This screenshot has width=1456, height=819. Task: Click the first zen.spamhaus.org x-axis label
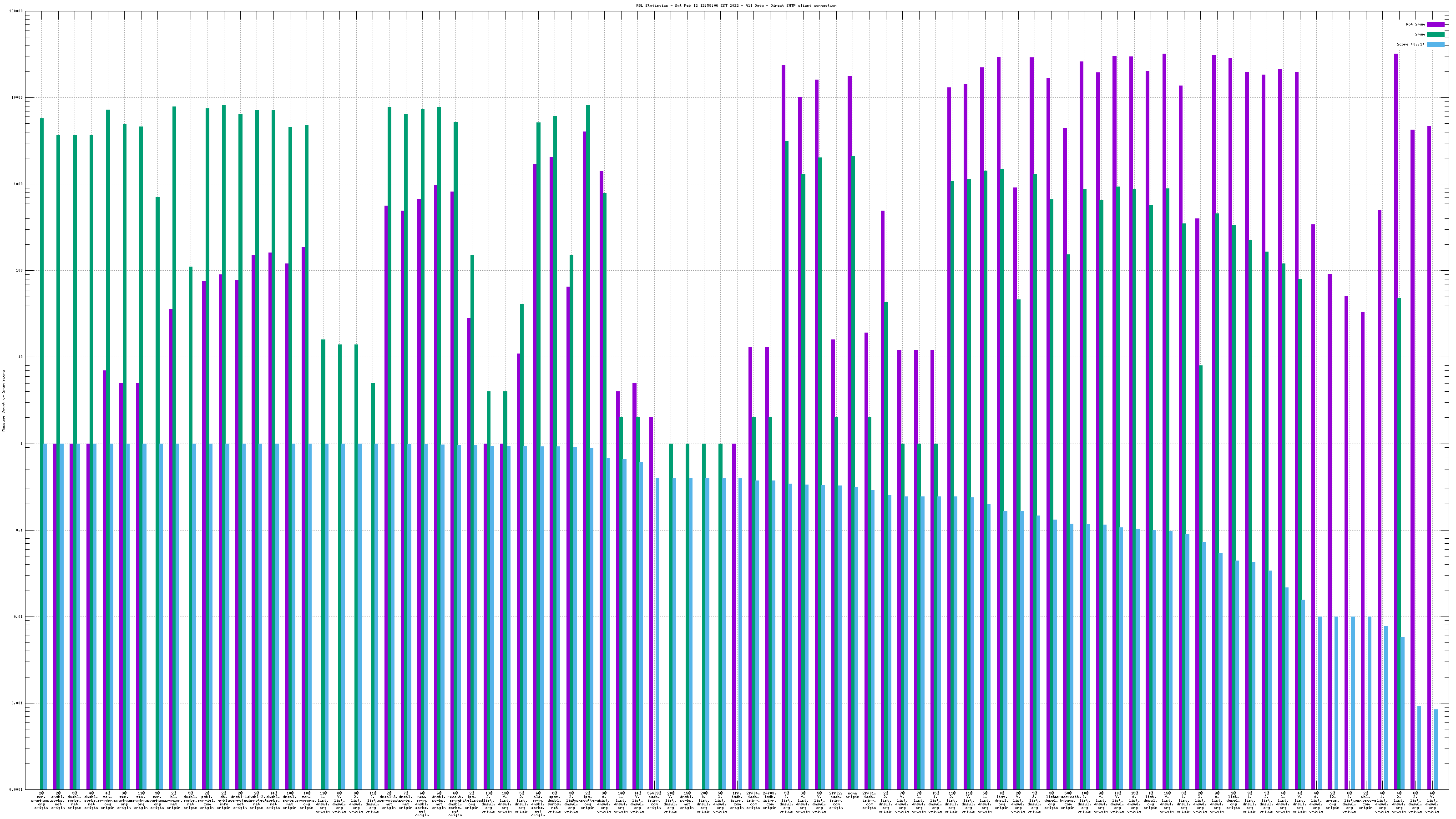pos(41,801)
